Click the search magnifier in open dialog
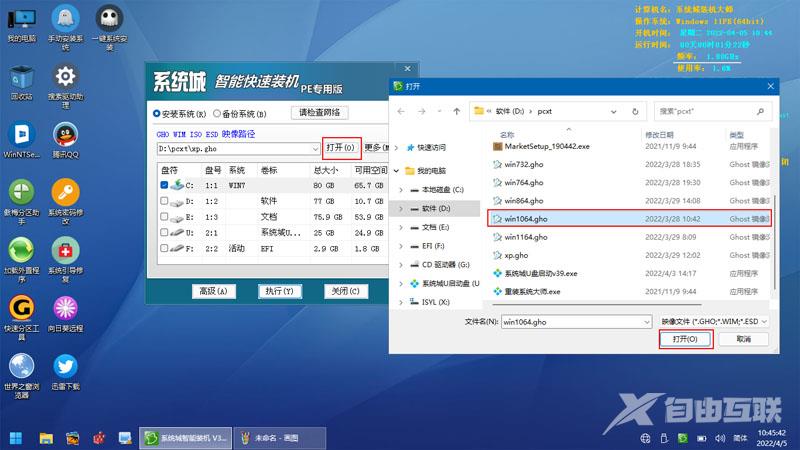This screenshot has width=800, height=450. click(x=760, y=111)
